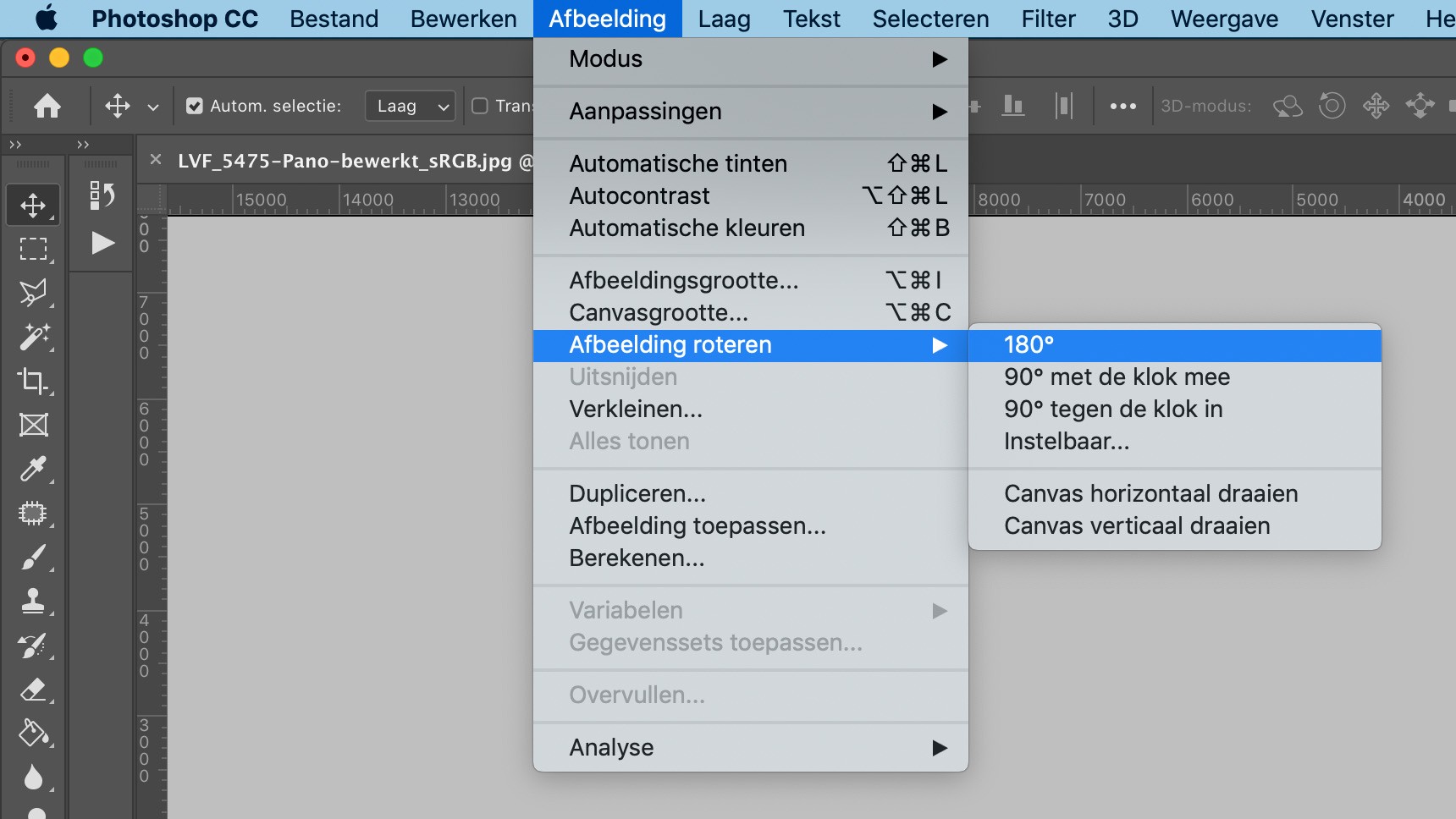The height and width of the screenshot is (819, 1456).
Task: Choose Canvas horizontaal draaien
Action: tap(1150, 494)
